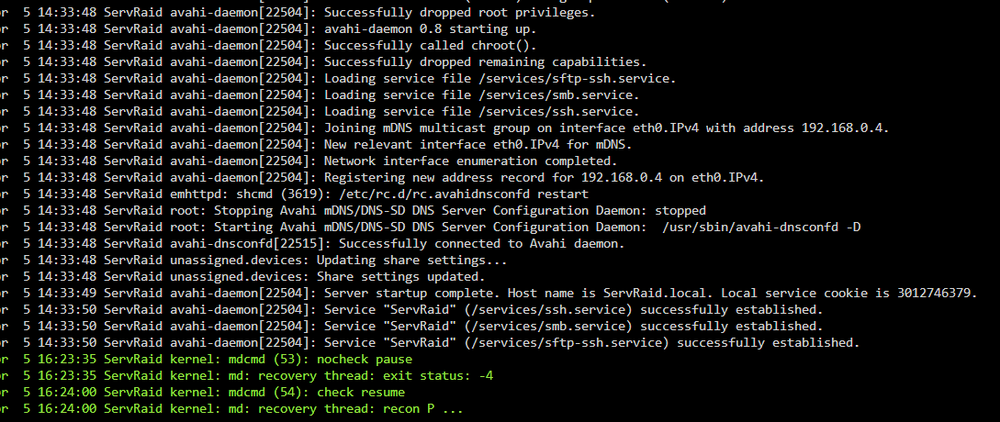Click the 'Network interface enumeration completed' line

tap(309, 161)
